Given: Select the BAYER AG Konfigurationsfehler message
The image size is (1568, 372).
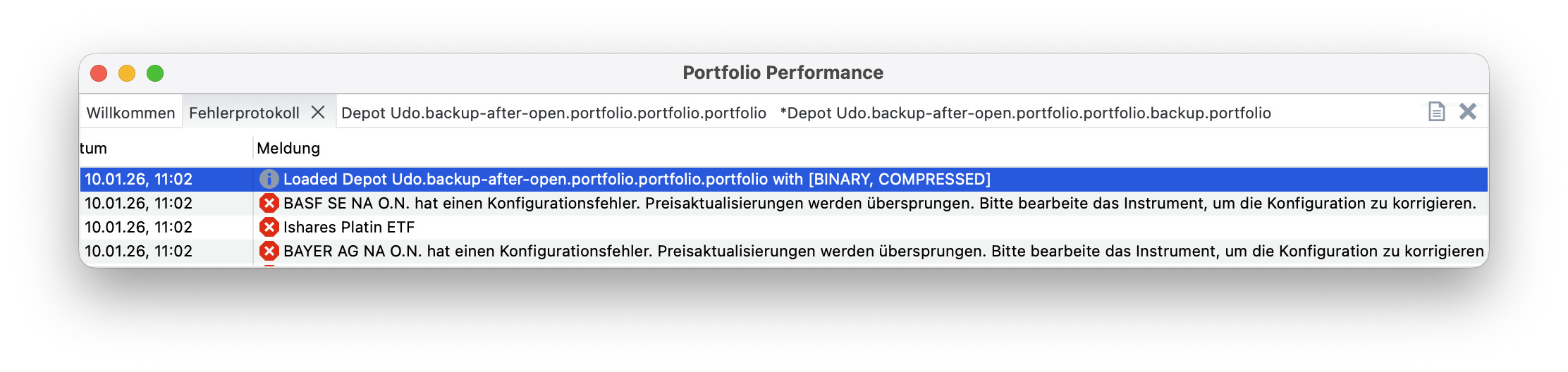Looking at the screenshot, I should 883,251.
